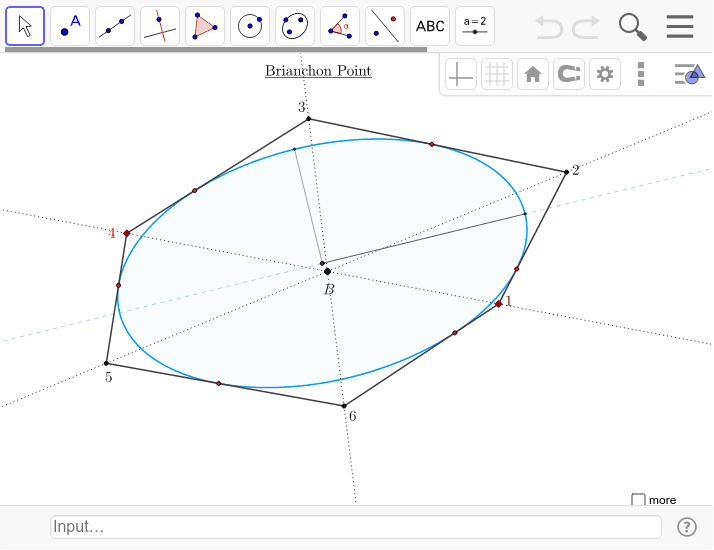Select the Angle measurement tool

tap(340, 26)
